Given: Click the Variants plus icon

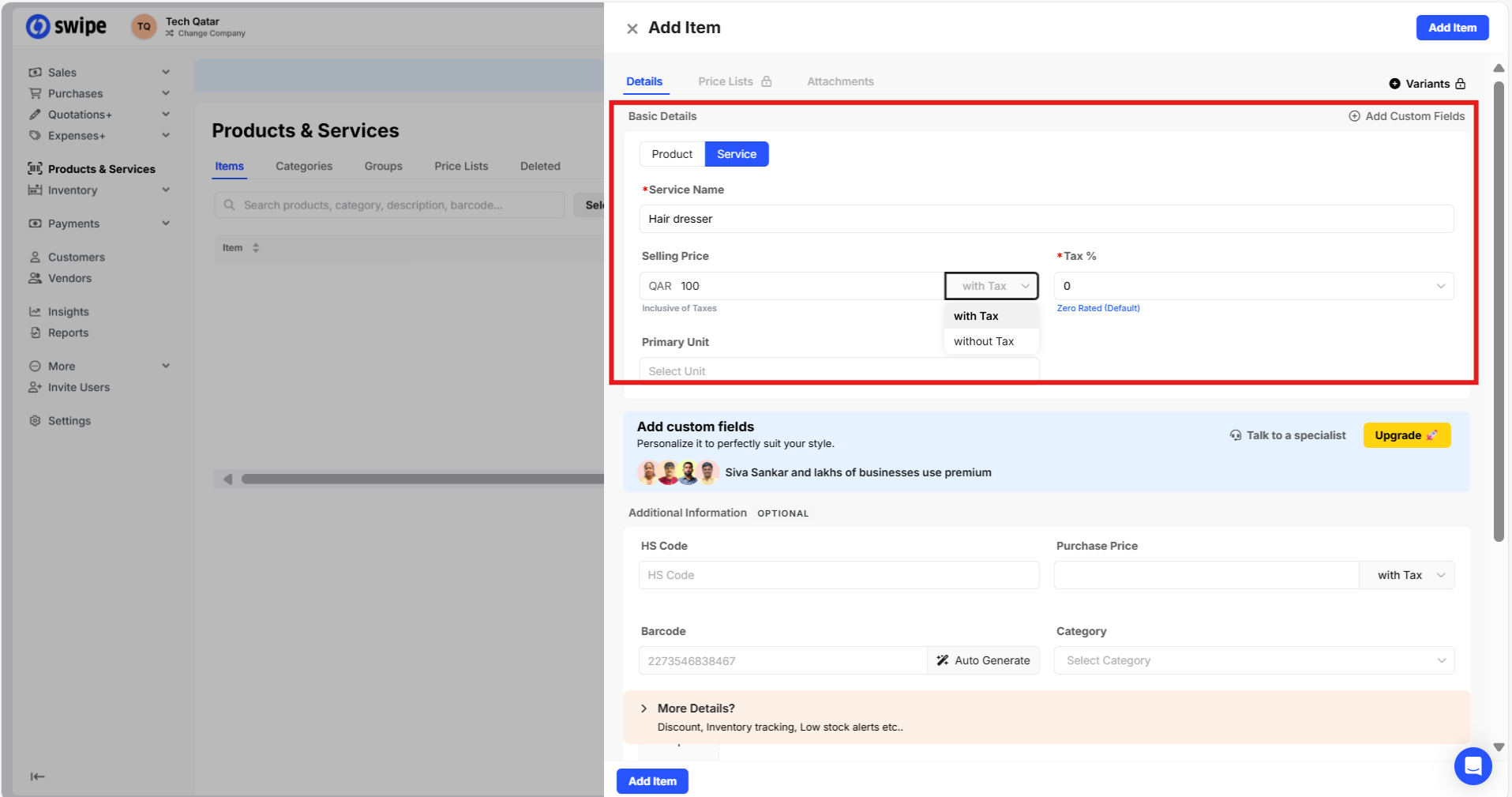Looking at the screenshot, I should pyautogui.click(x=1394, y=84).
